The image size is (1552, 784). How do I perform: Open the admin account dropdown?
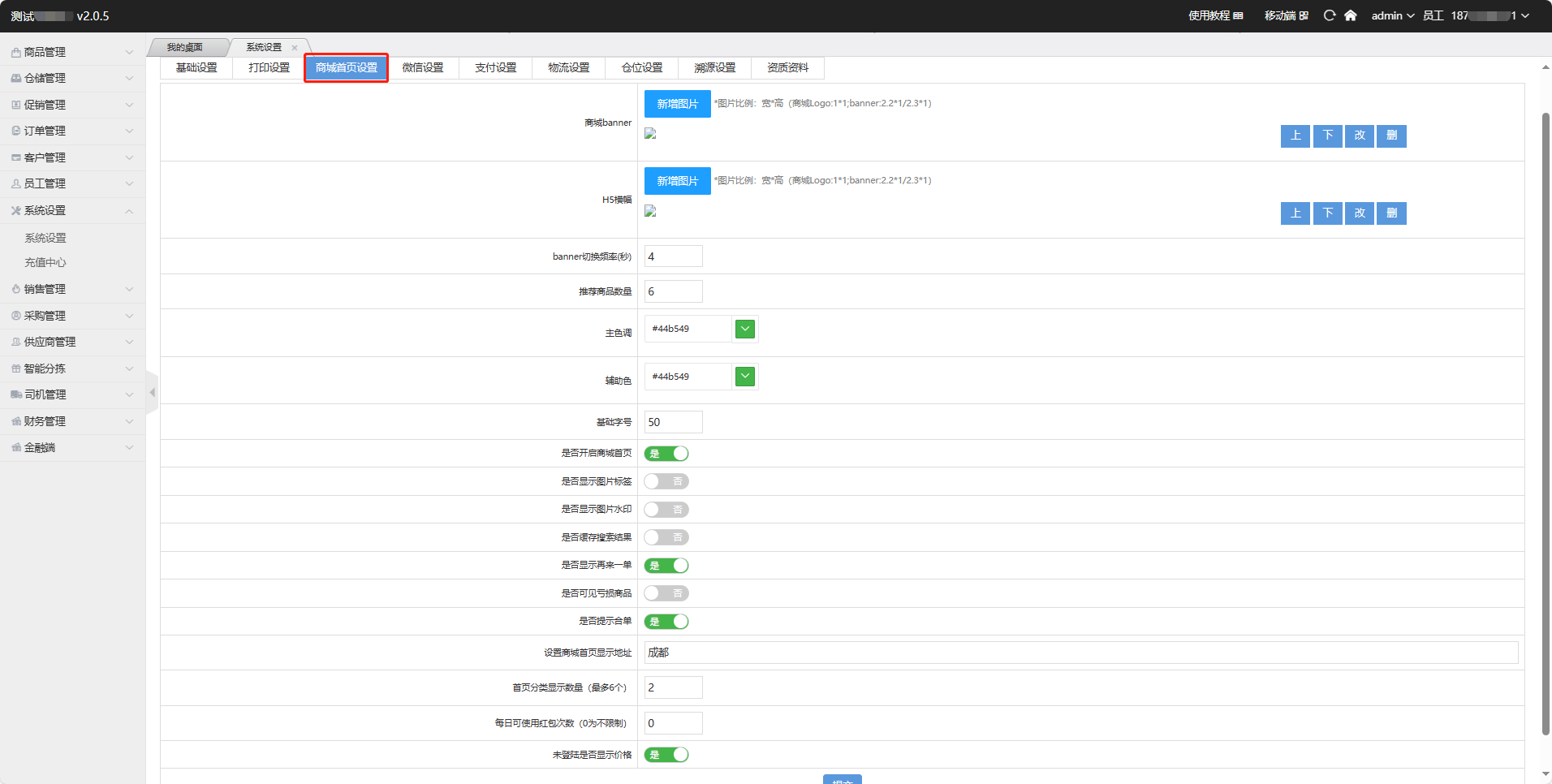pyautogui.click(x=1392, y=15)
